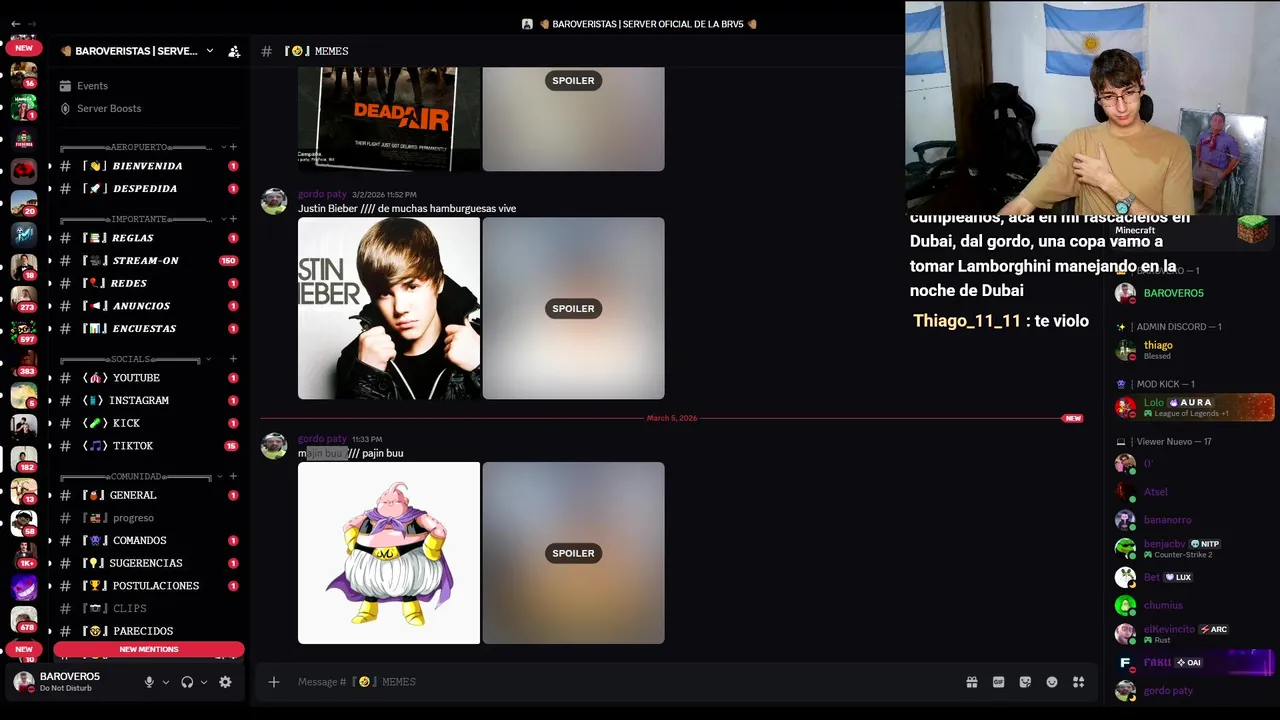Open the Justin Bieber image
This screenshot has width=1280, height=720.
389,308
